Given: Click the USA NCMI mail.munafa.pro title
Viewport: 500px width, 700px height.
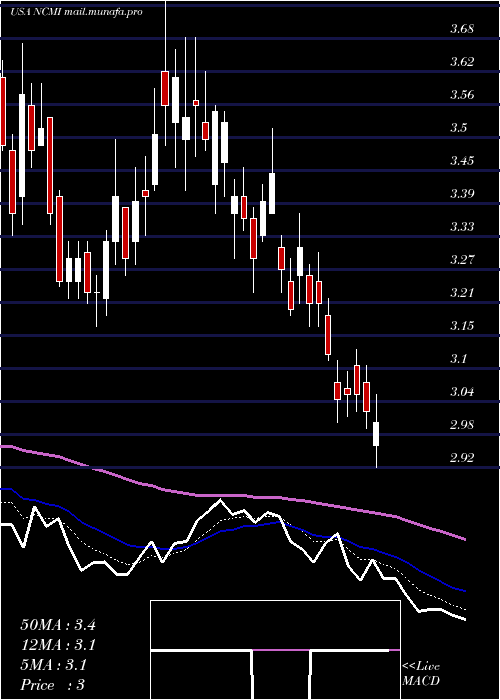Looking at the screenshot, I should point(76,12).
